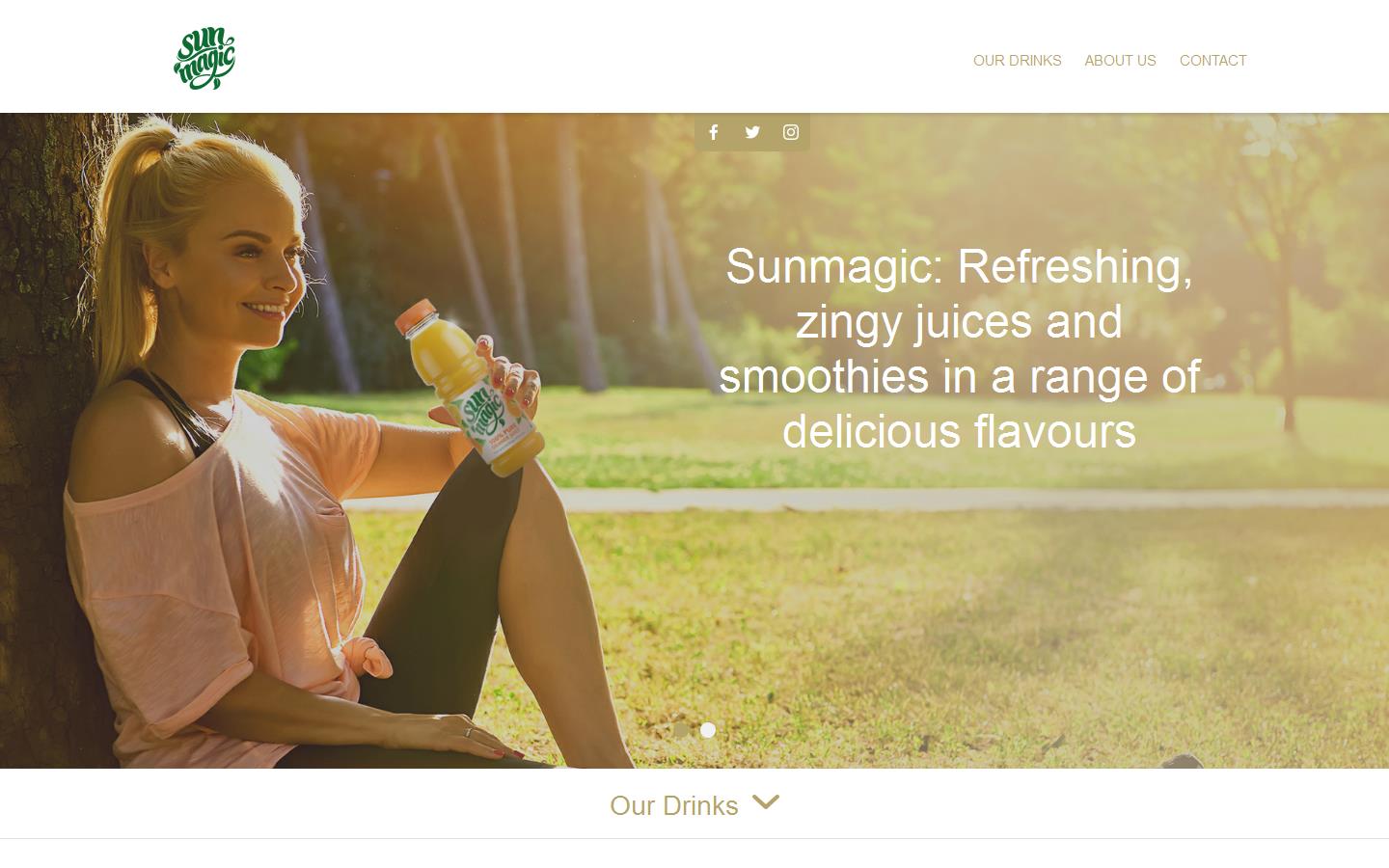Image resolution: width=1389 pixels, height=868 pixels.
Task: Click the 'Sunmagic: Refreshing, zingy juices' headline
Action: (959, 348)
